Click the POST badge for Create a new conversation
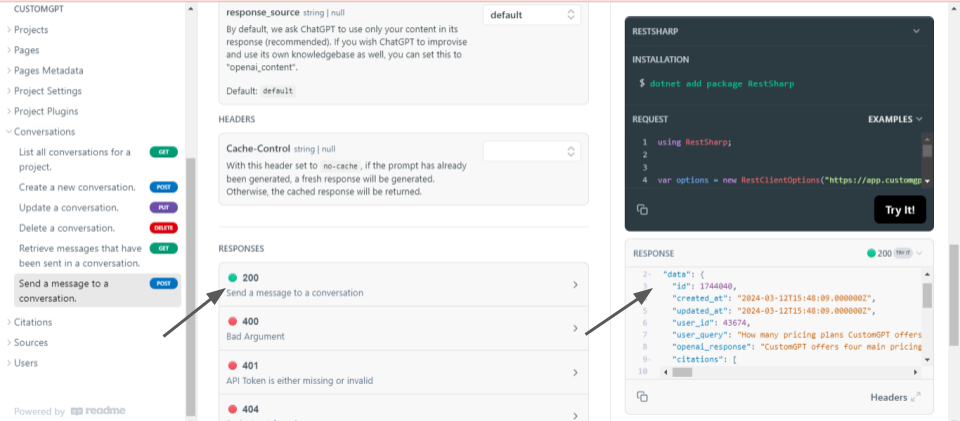 [163, 187]
